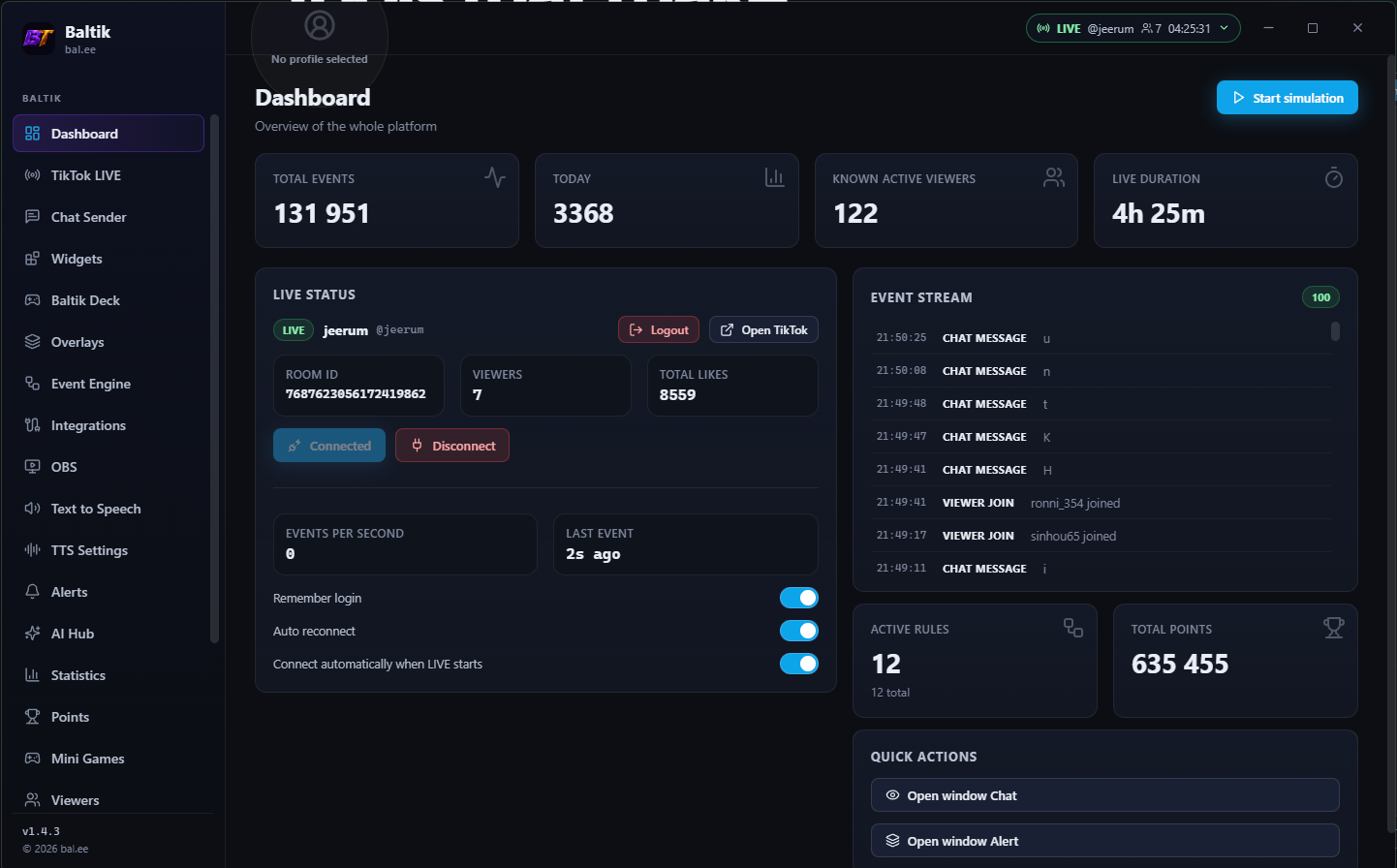Image resolution: width=1397 pixels, height=868 pixels.
Task: Click the Logout button
Action: [x=659, y=329]
